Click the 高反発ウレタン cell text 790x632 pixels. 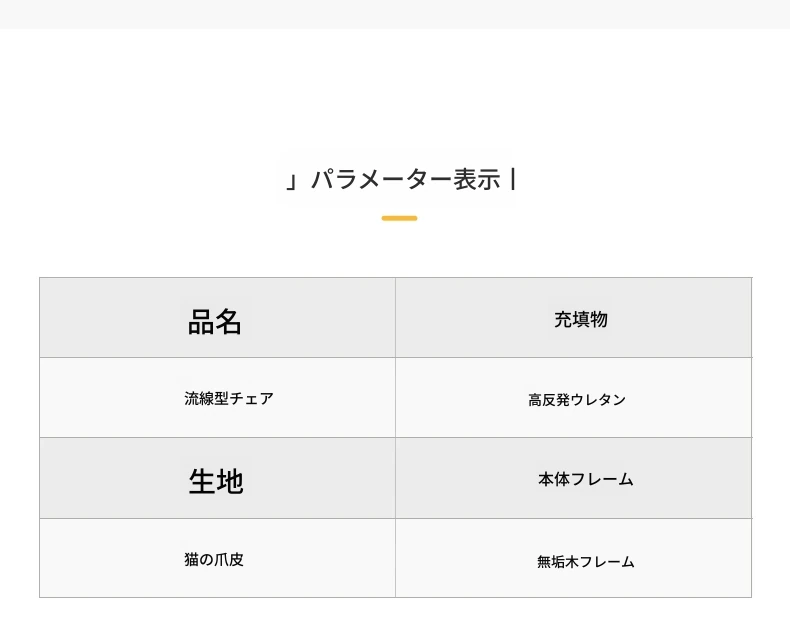[577, 400]
